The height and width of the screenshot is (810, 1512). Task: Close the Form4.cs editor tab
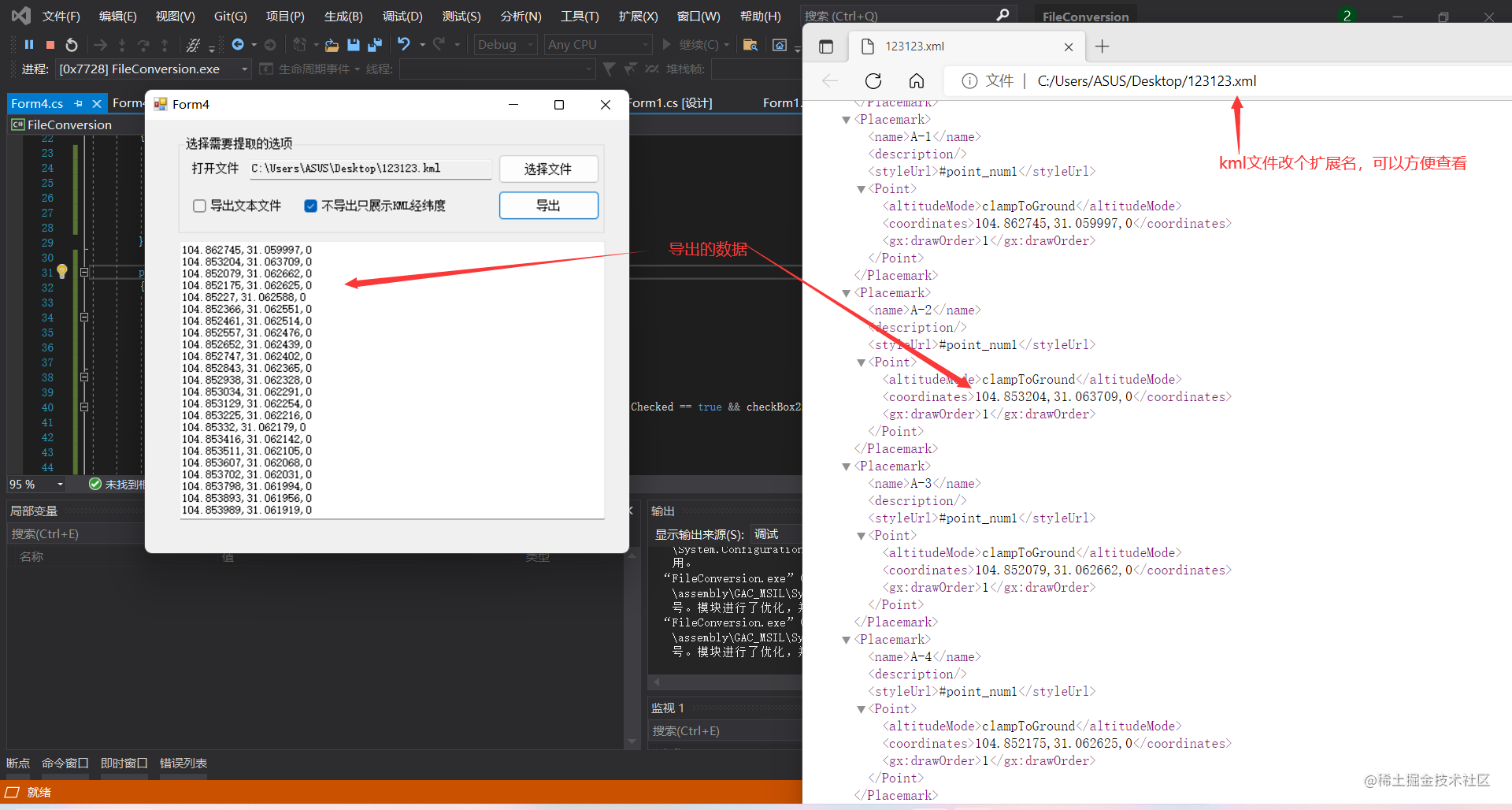click(97, 103)
